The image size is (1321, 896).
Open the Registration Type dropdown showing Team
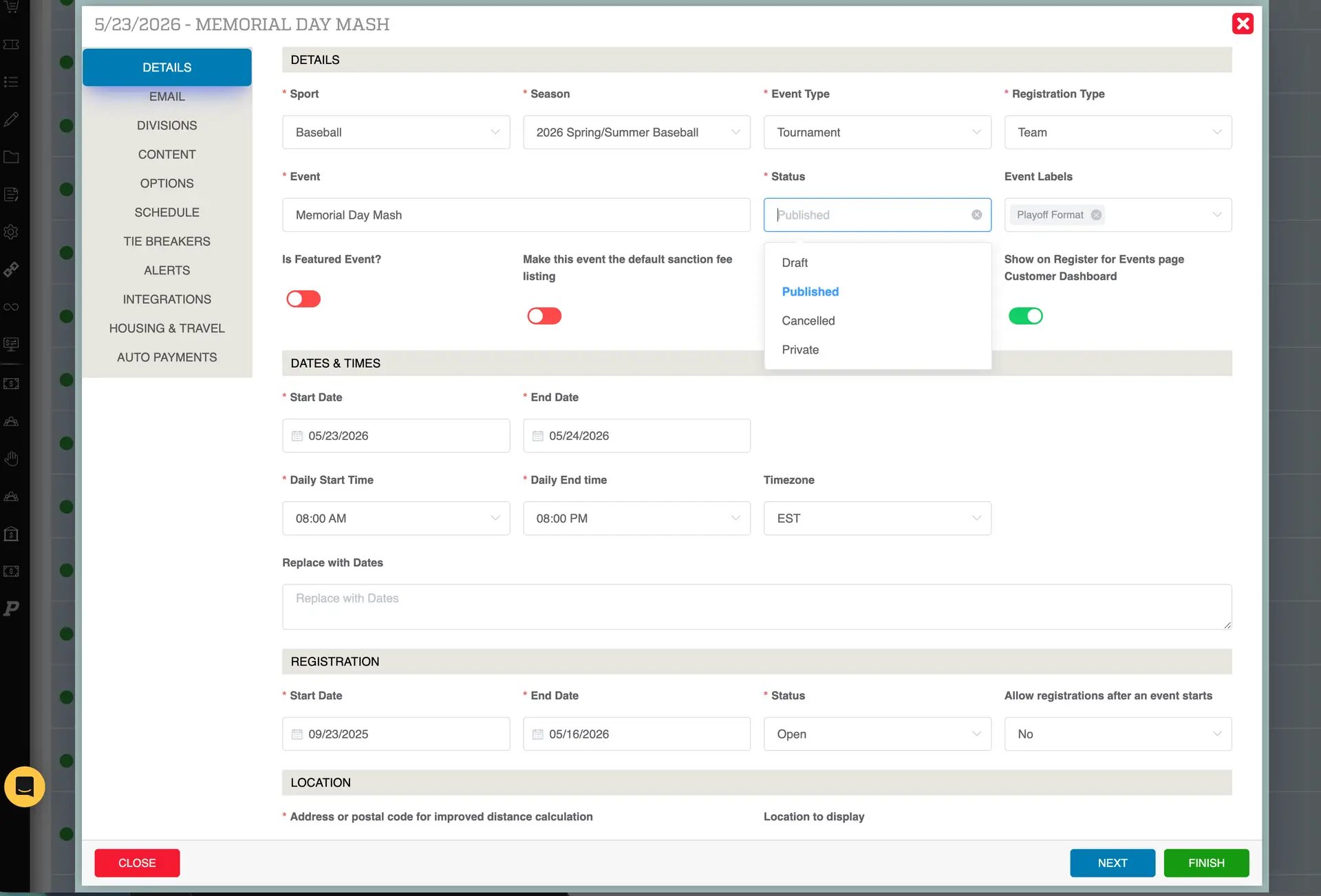[x=1118, y=132]
